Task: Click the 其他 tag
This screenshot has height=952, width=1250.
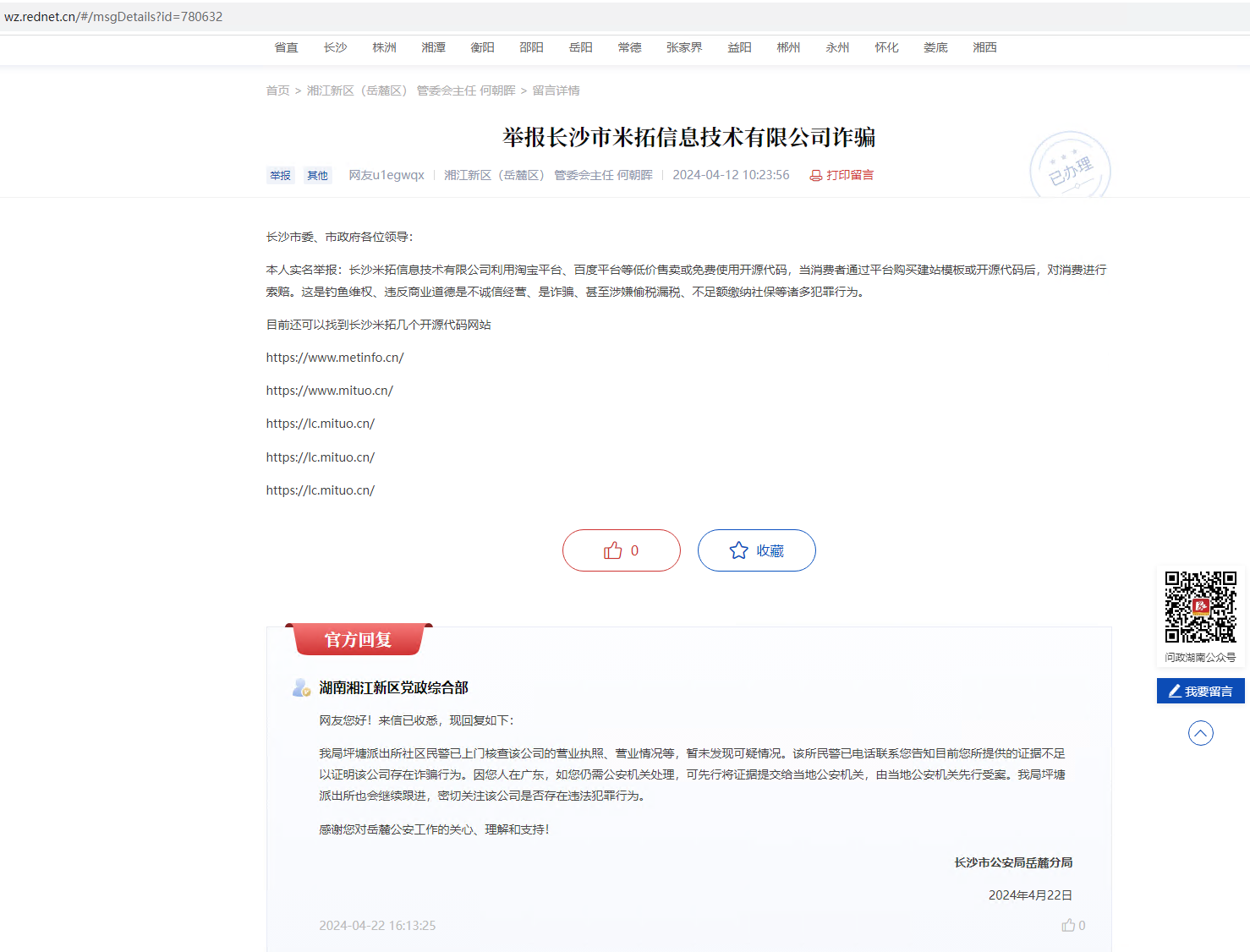Action: pyautogui.click(x=318, y=175)
